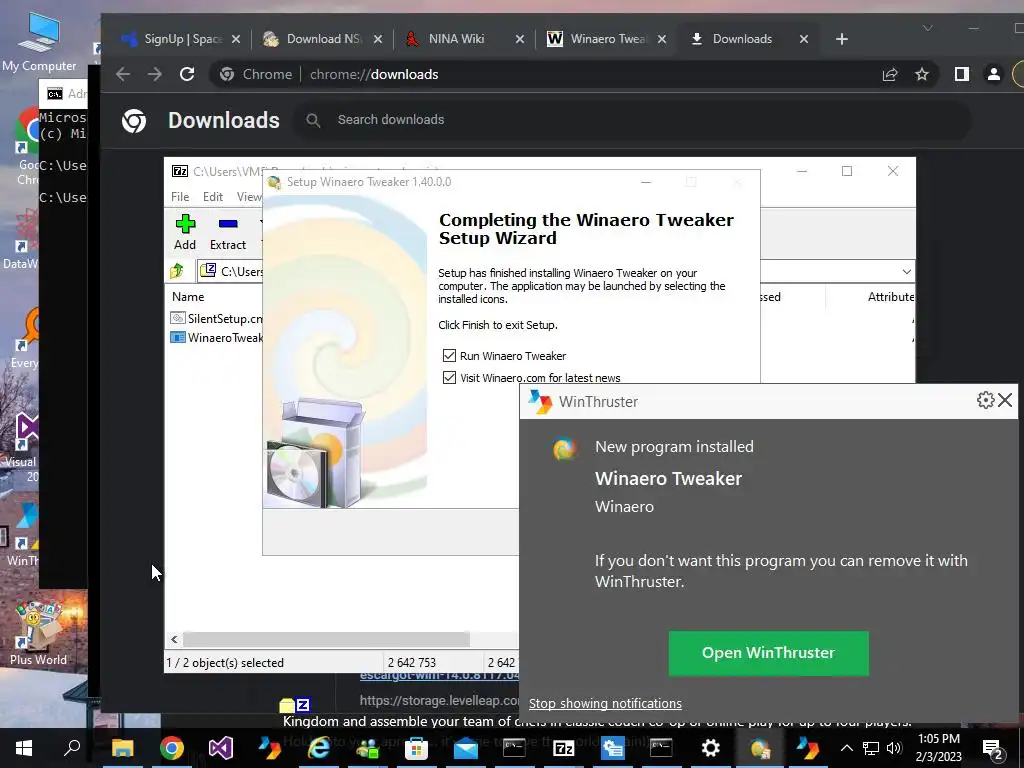This screenshot has height=768, width=1024.
Task: Open Internet Explorer from the taskbar
Action: [x=319, y=748]
